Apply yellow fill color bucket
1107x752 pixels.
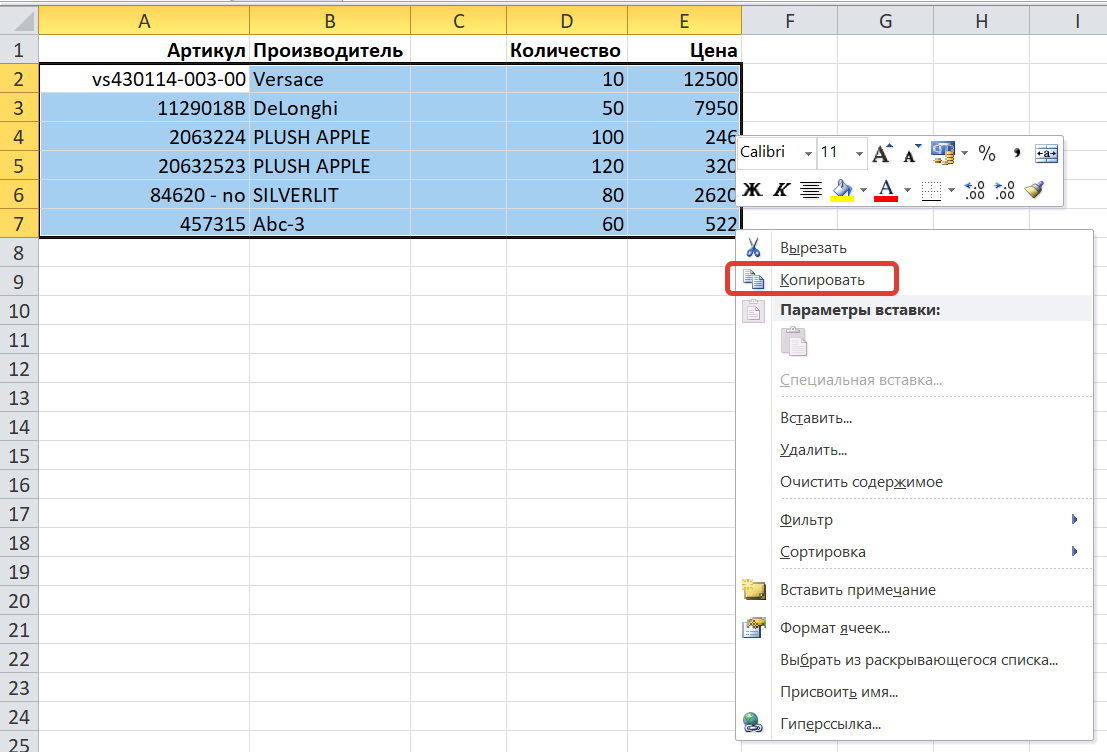842,190
